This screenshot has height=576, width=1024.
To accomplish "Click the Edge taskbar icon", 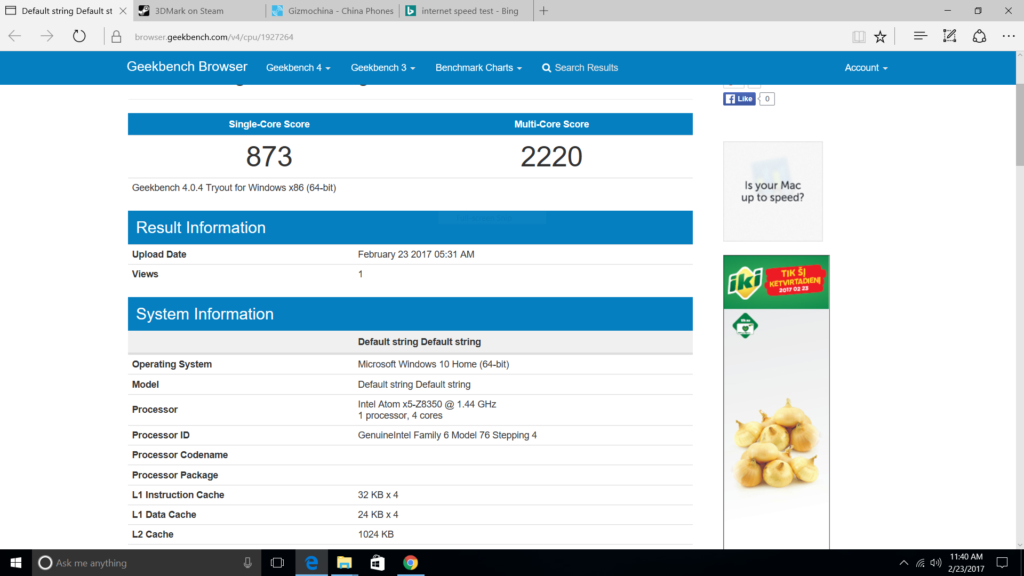I will pos(312,562).
